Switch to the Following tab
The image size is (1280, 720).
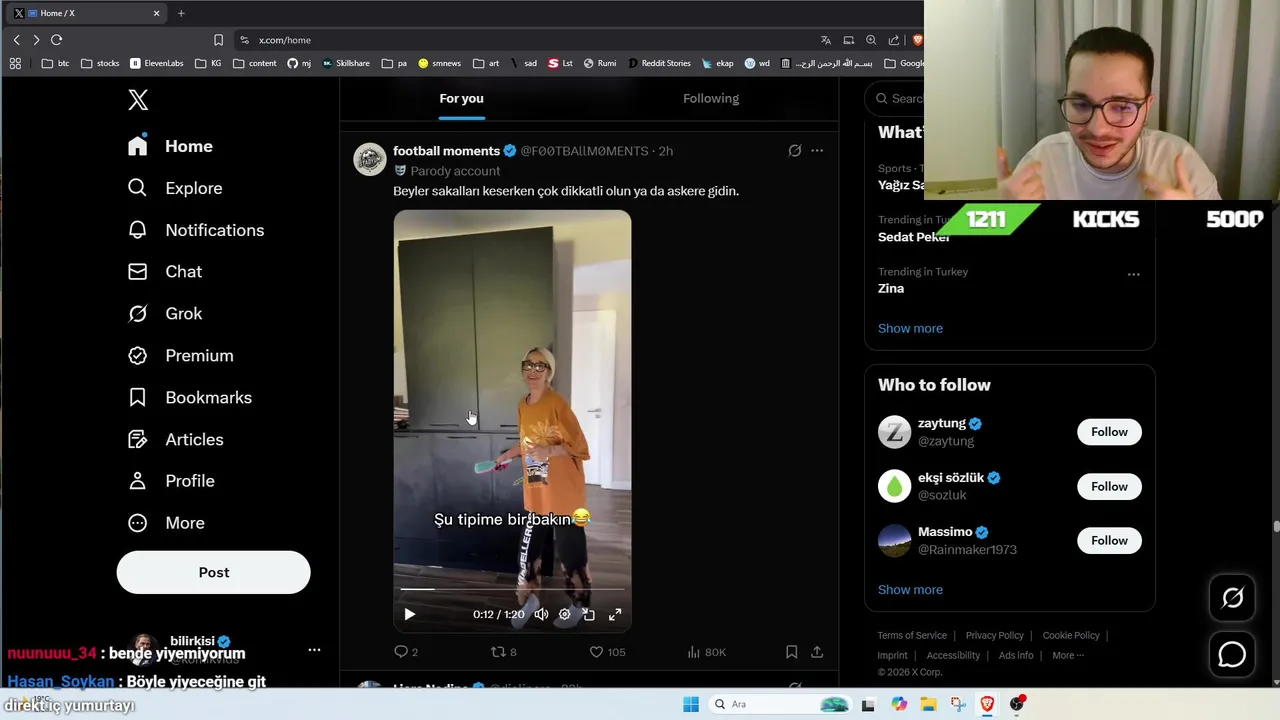click(711, 98)
